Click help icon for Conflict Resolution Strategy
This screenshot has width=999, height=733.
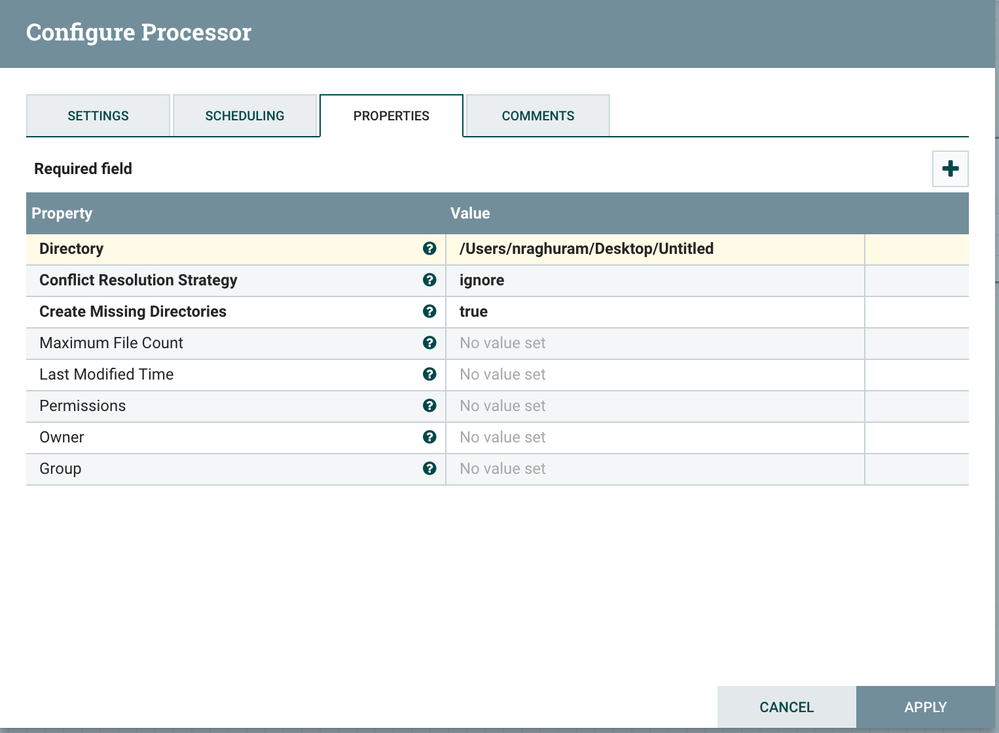(429, 280)
